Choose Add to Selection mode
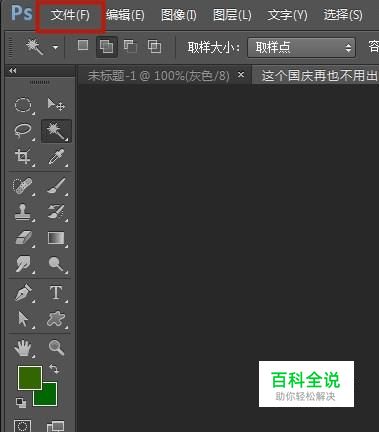The height and width of the screenshot is (432, 379). coord(107,47)
